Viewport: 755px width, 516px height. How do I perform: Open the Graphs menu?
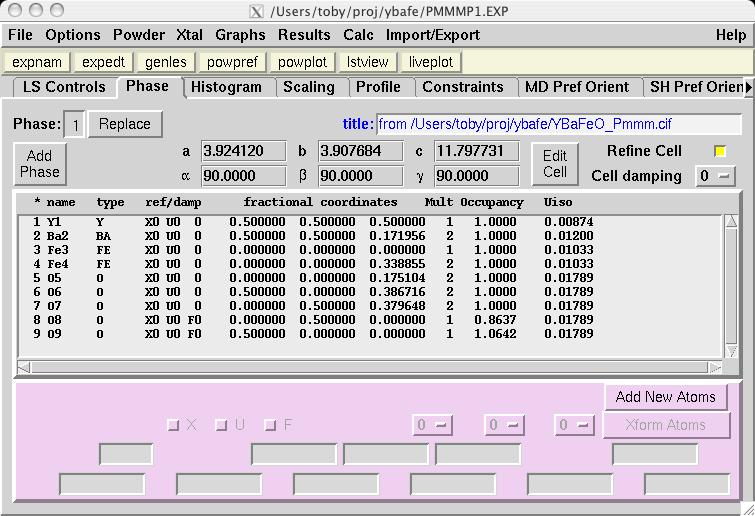240,35
